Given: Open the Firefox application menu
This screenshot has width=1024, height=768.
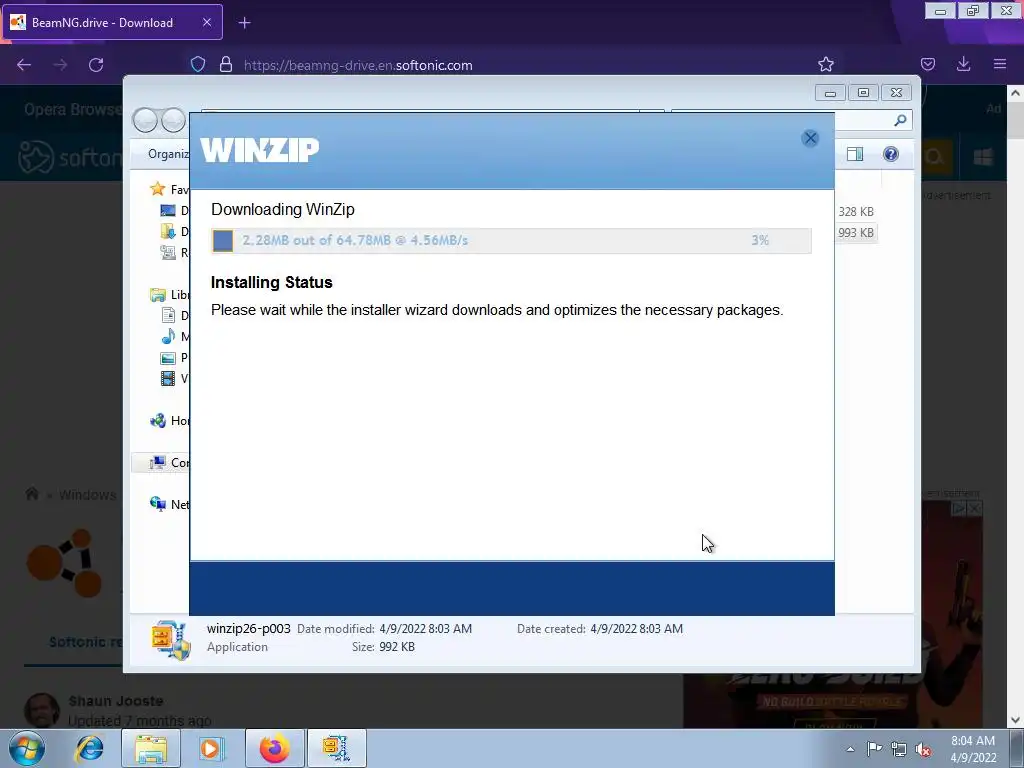Looking at the screenshot, I should 999,64.
